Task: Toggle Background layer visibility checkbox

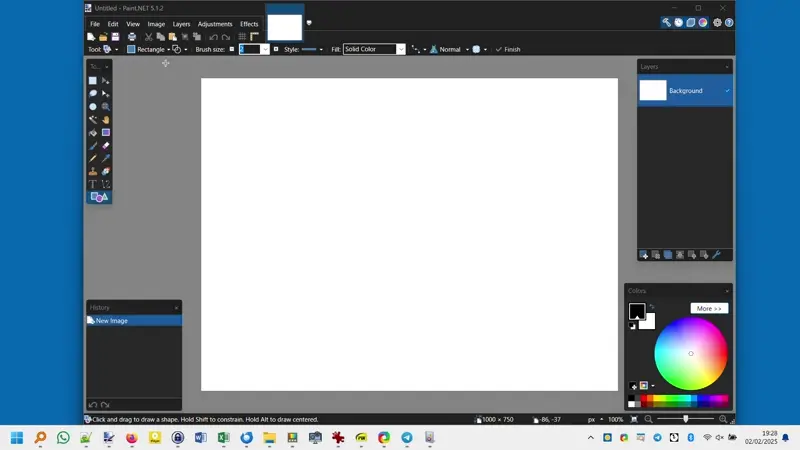Action: 728,91
